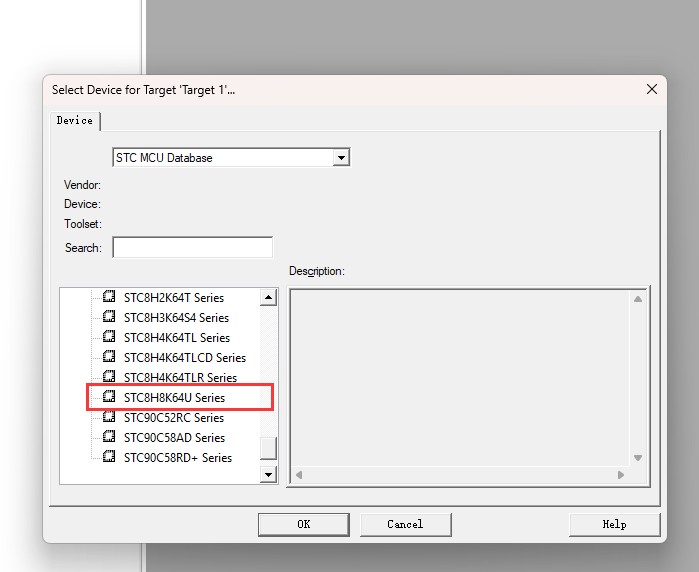Click Description box scroll right arrow
The image size is (699, 572).
(621, 475)
